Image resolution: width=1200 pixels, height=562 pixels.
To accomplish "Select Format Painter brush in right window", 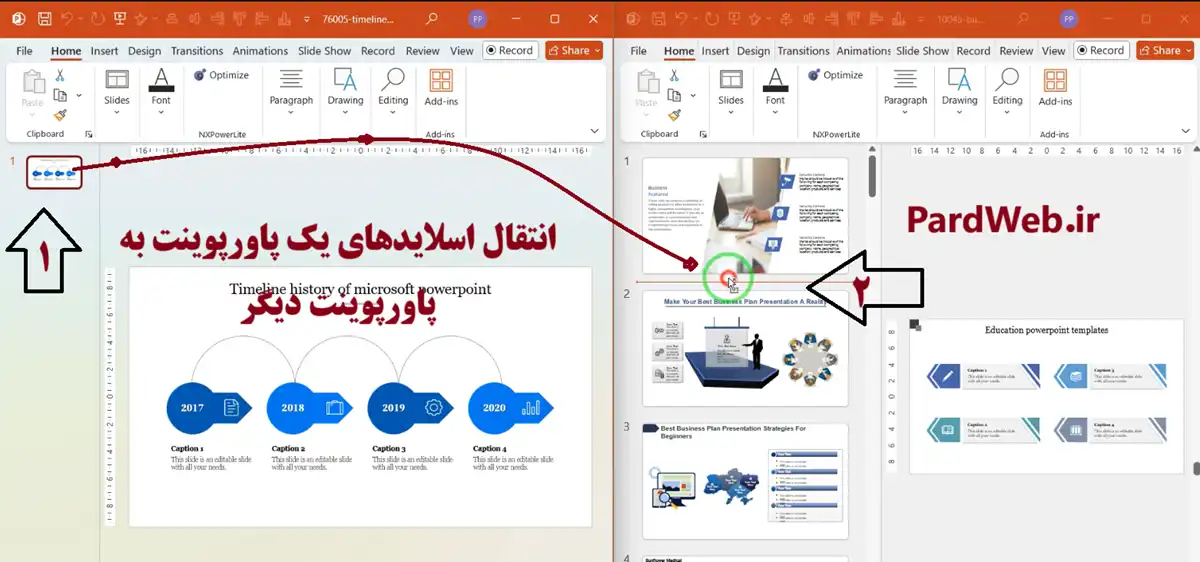I will click(674, 115).
